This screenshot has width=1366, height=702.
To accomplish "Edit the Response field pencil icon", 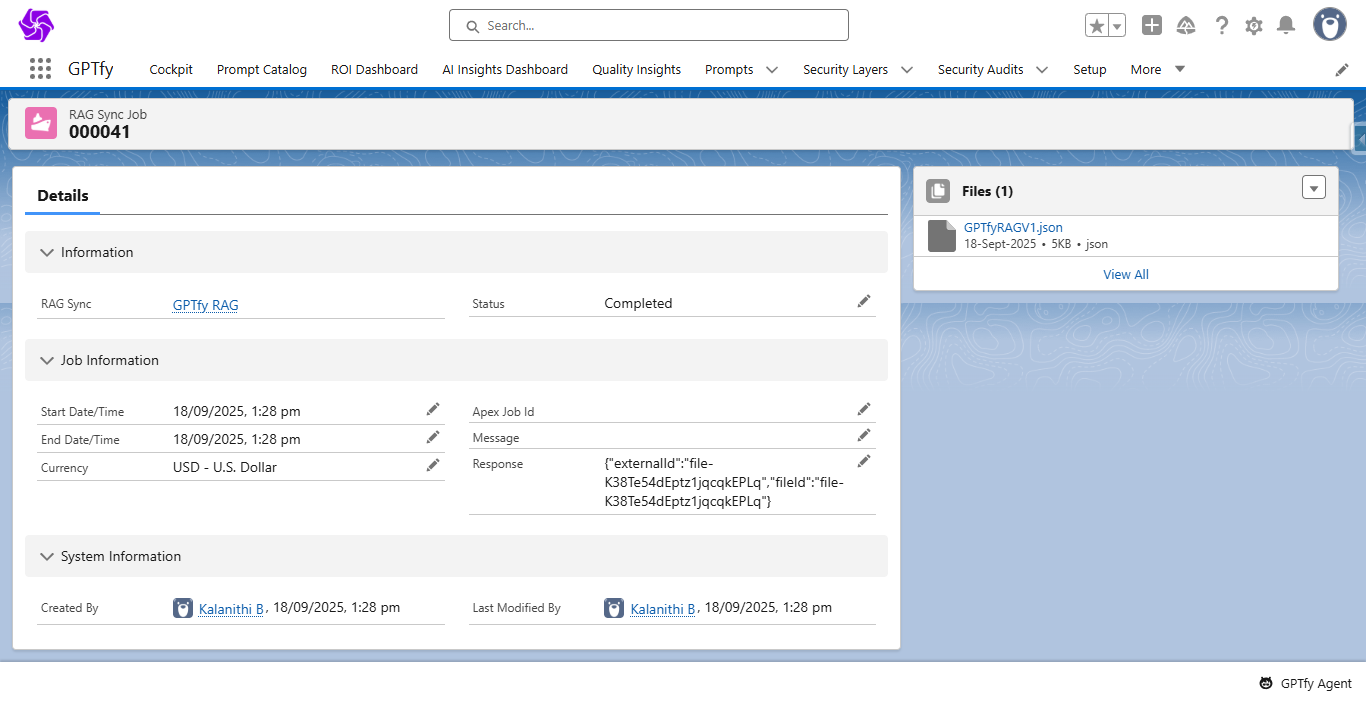I will (864, 461).
